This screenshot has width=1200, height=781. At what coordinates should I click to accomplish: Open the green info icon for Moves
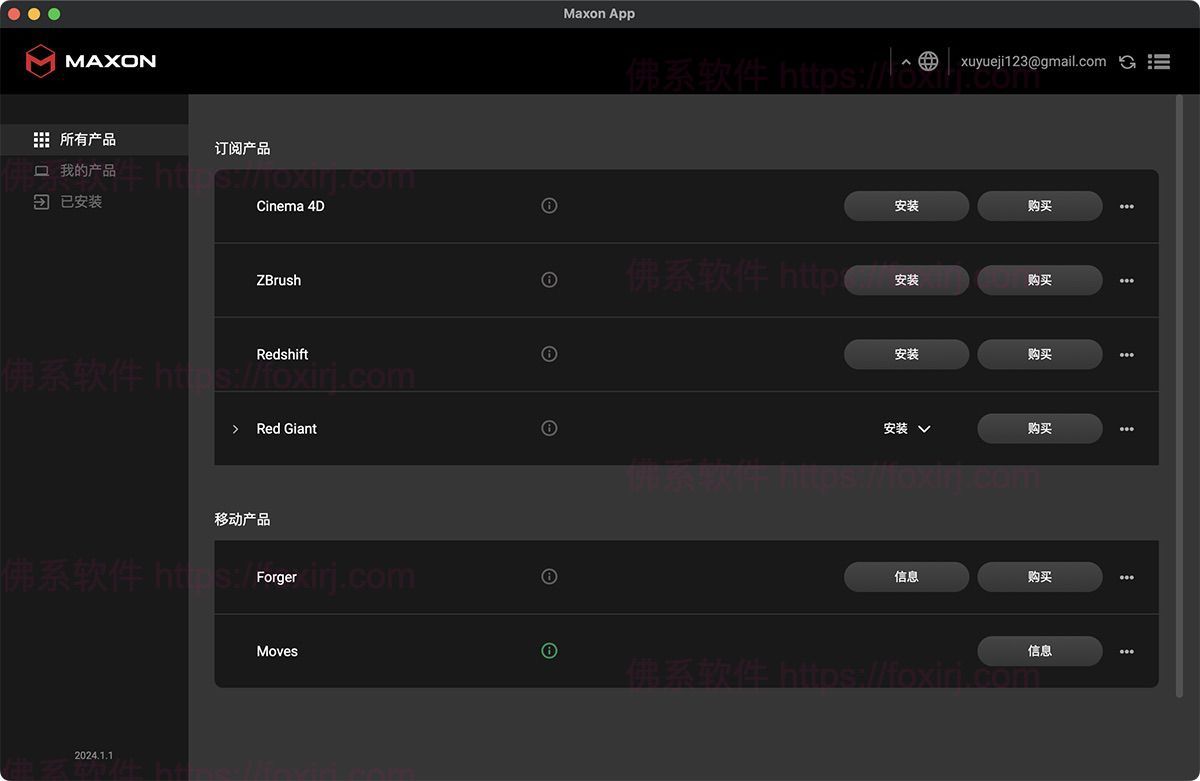(549, 651)
